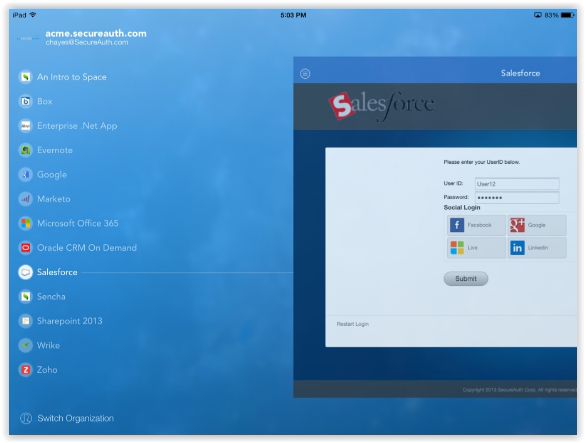Select the Salesforce cloud icon in sidebar
This screenshot has height=443, width=585.
(x=25, y=272)
